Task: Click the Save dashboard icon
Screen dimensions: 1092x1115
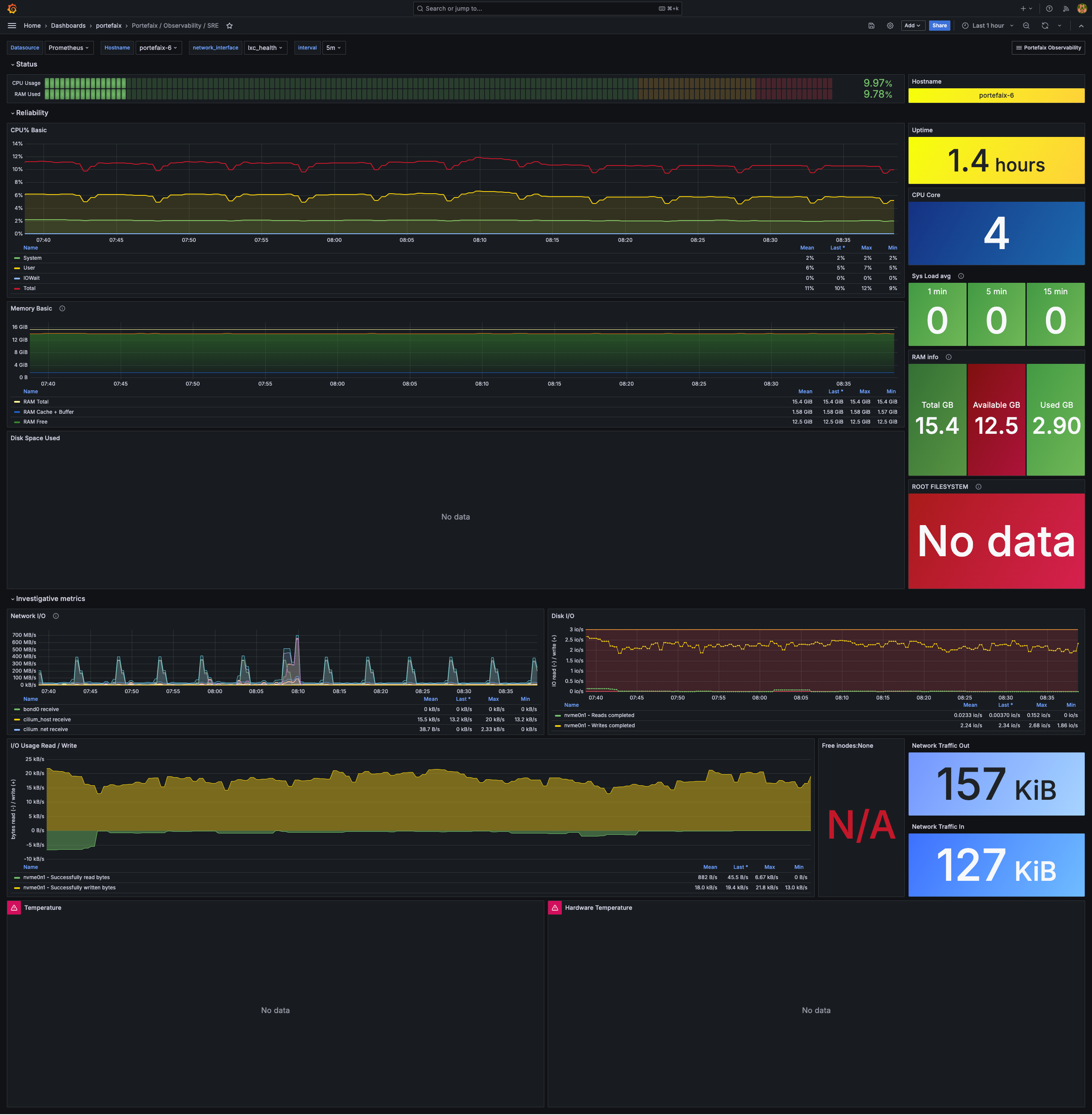Action: 871,26
